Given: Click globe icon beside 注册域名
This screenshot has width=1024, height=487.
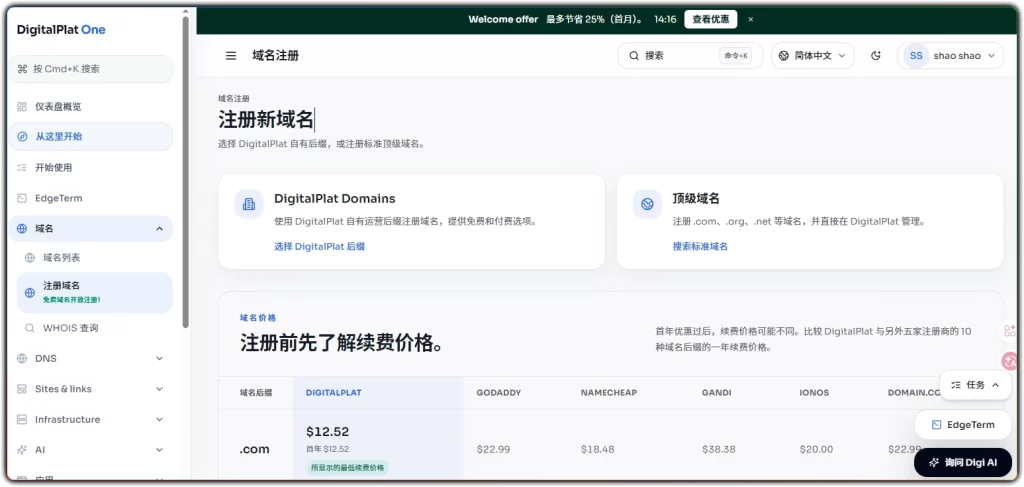Looking at the screenshot, I should pos(29,293).
